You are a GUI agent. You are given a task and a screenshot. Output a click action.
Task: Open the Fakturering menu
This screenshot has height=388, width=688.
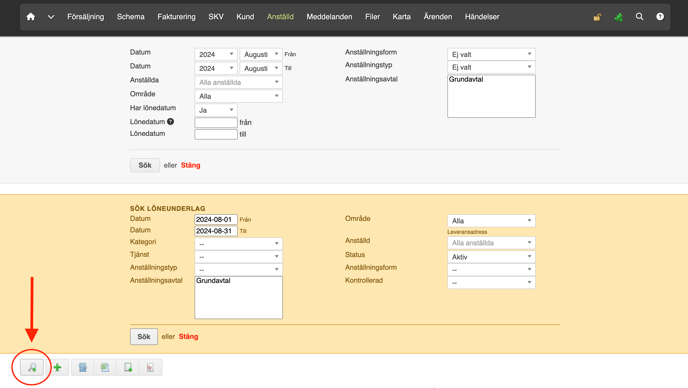pyautogui.click(x=176, y=17)
